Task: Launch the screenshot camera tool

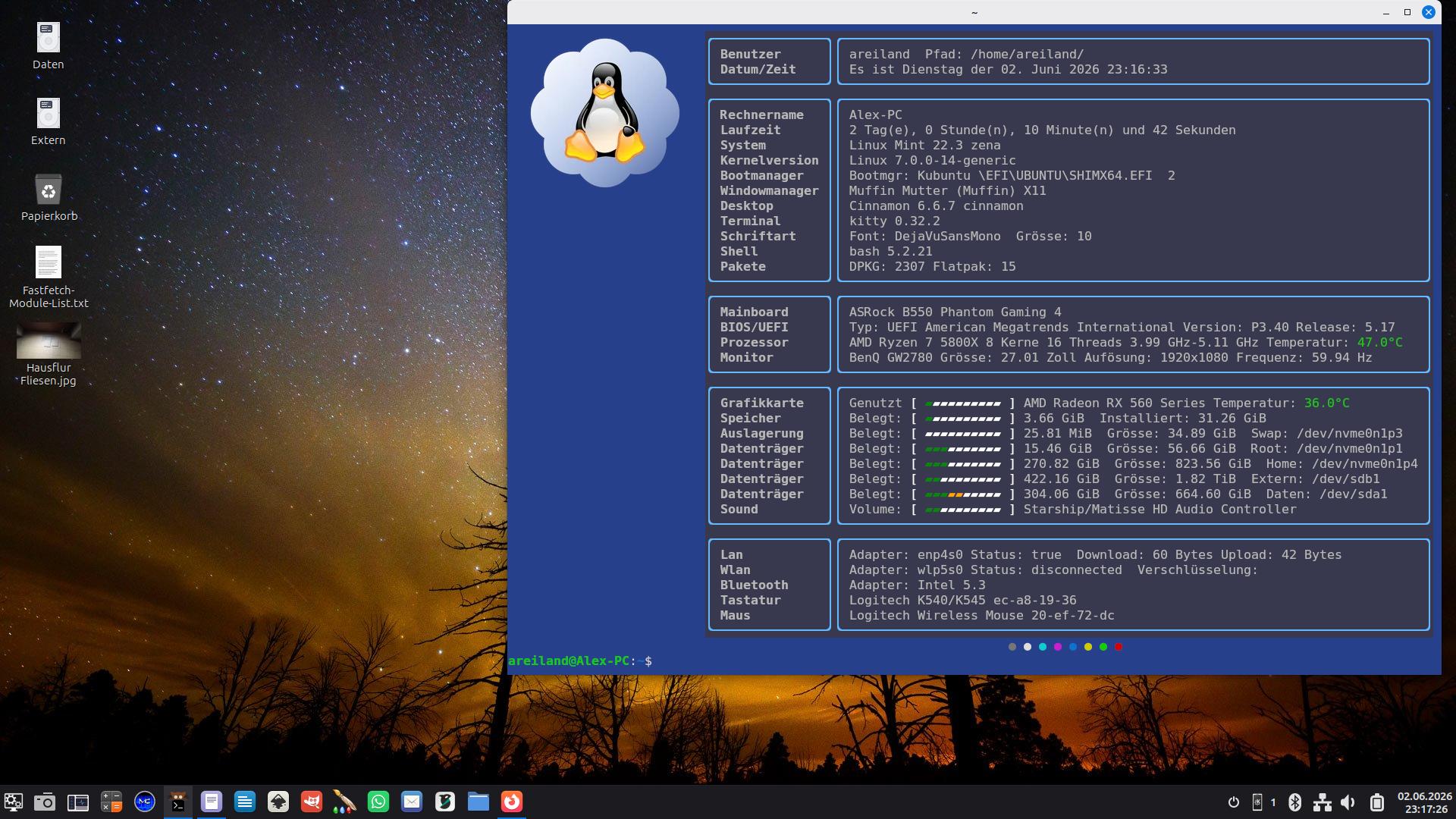Action: coord(45,802)
